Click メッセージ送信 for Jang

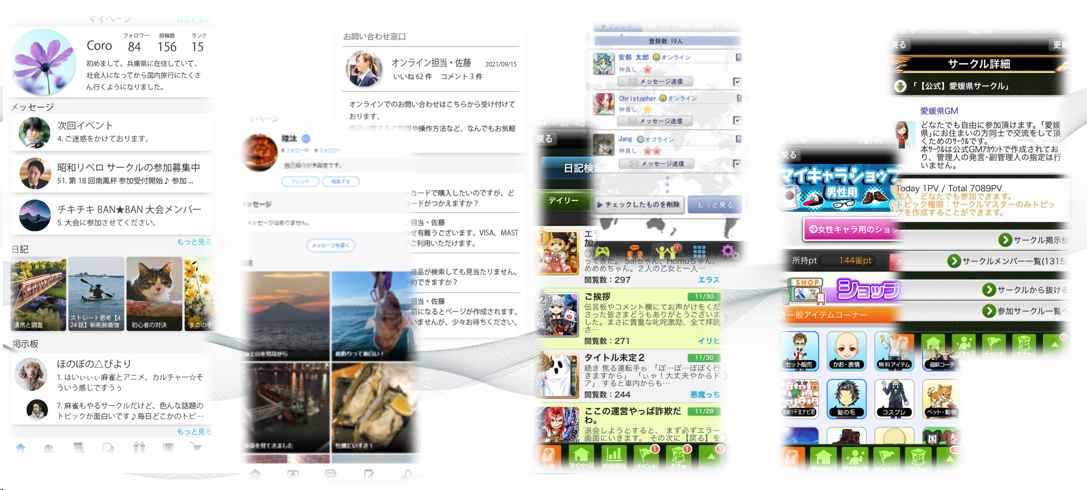(654, 164)
